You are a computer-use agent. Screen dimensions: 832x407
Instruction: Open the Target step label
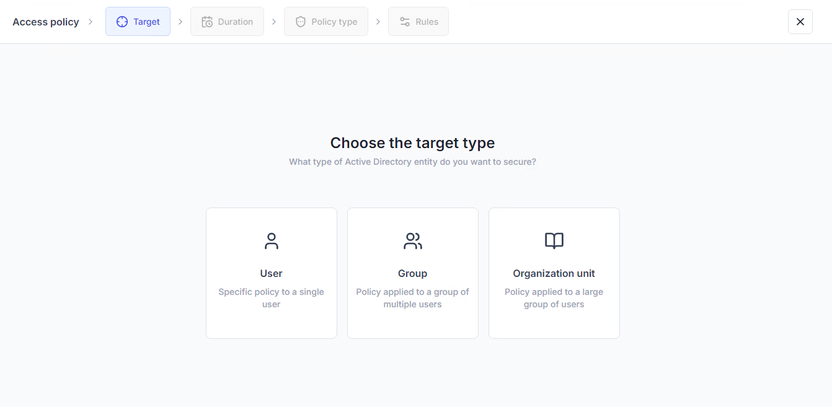click(146, 22)
